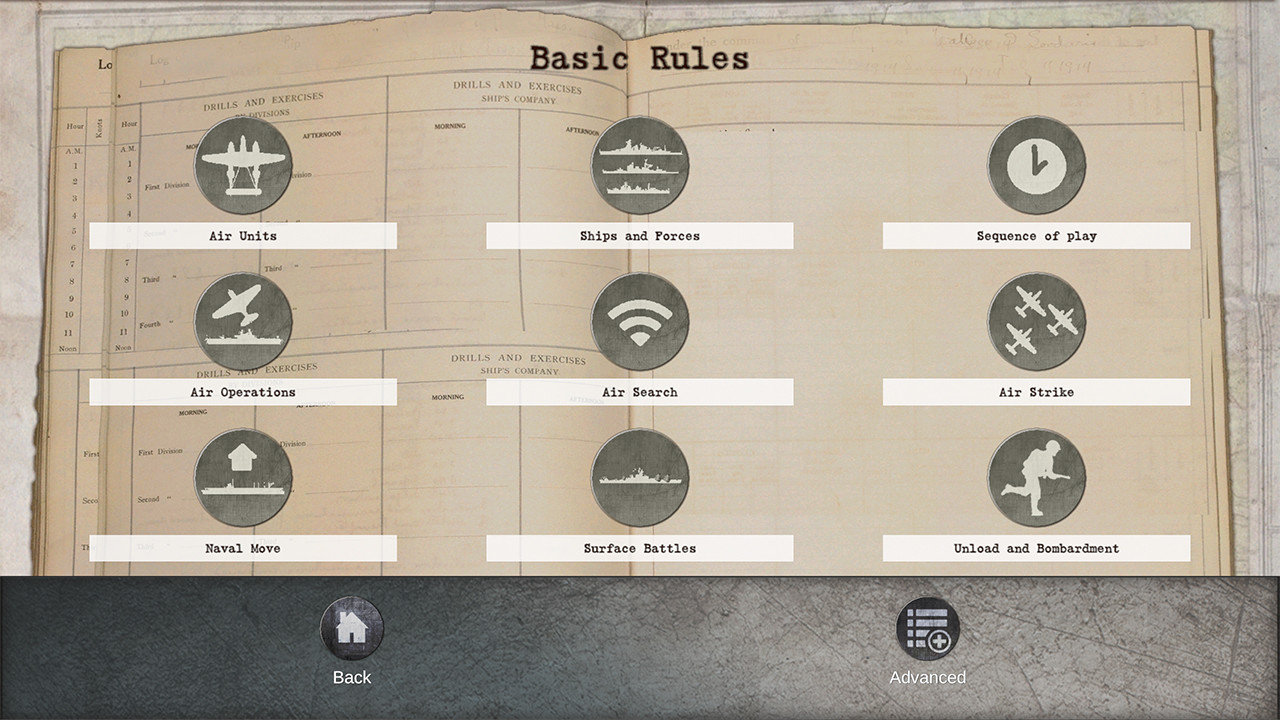Open the Sequence of play label
The width and height of the screenshot is (1280, 720).
tap(1036, 236)
